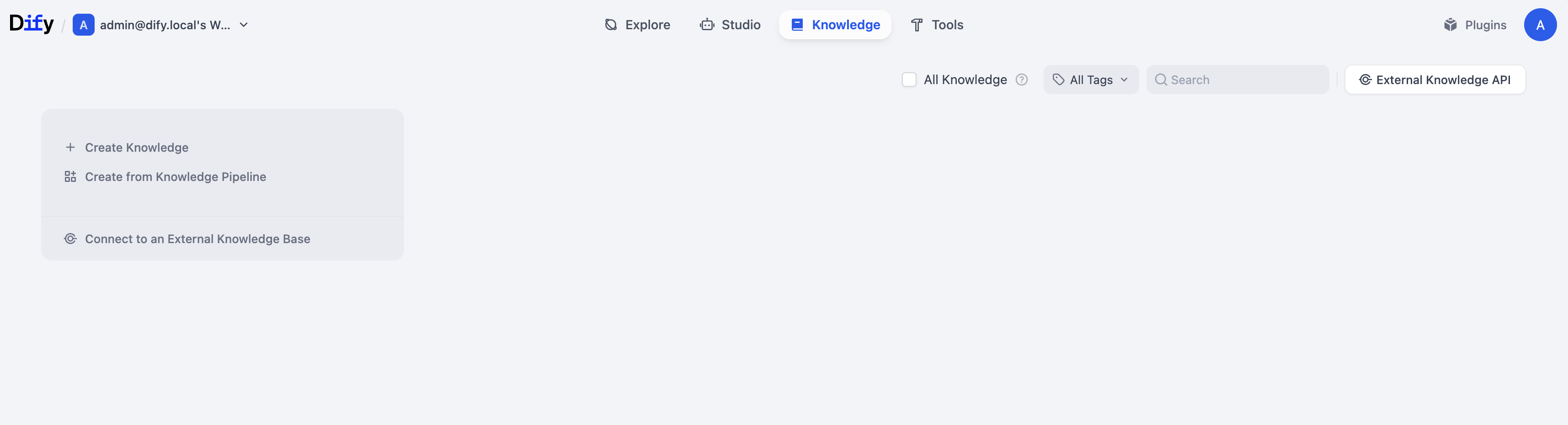The height and width of the screenshot is (425, 1568).
Task: Open Plugins from the cube icon
Action: click(1450, 25)
